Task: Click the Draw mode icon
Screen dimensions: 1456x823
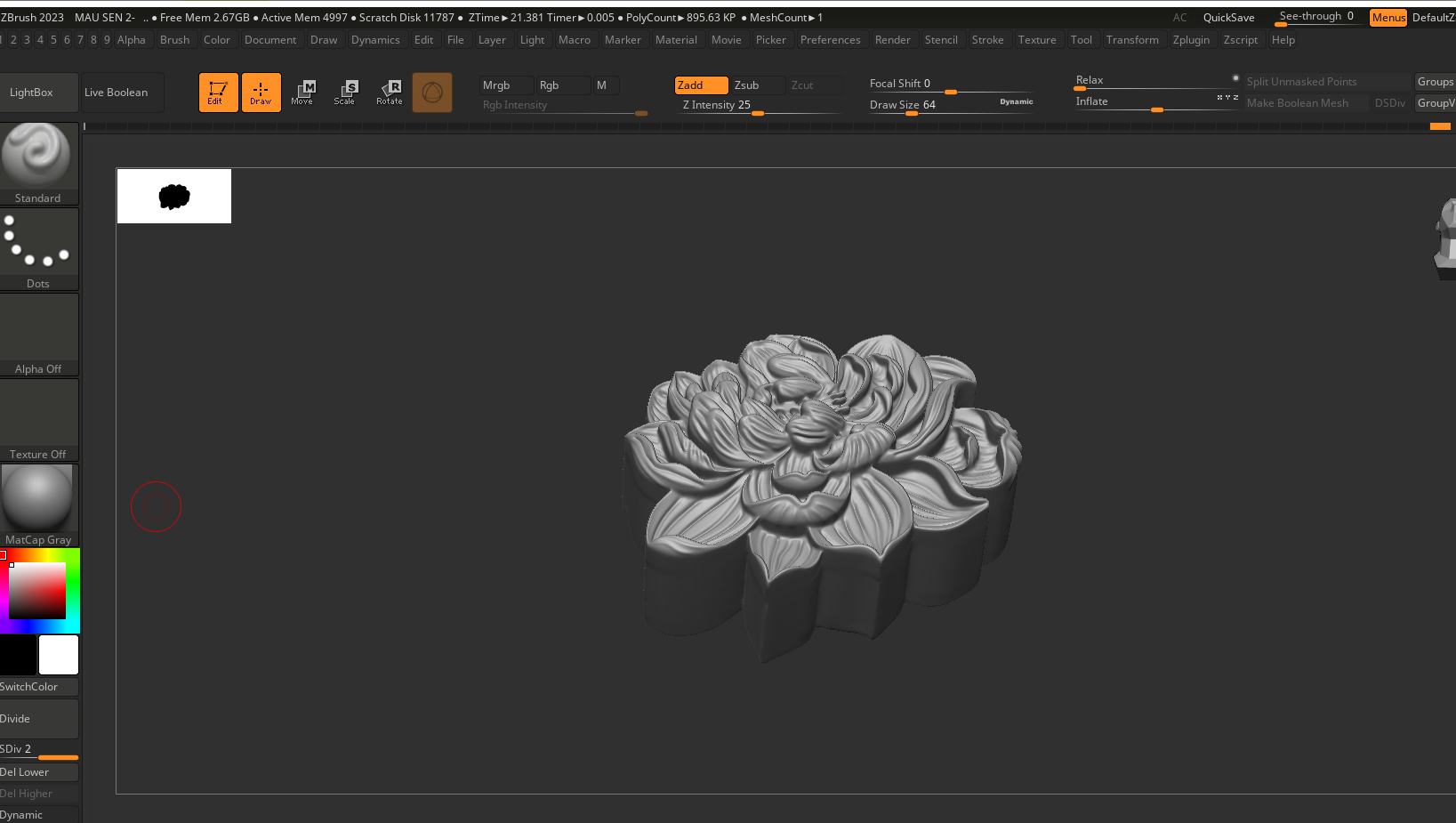Action: tap(261, 92)
